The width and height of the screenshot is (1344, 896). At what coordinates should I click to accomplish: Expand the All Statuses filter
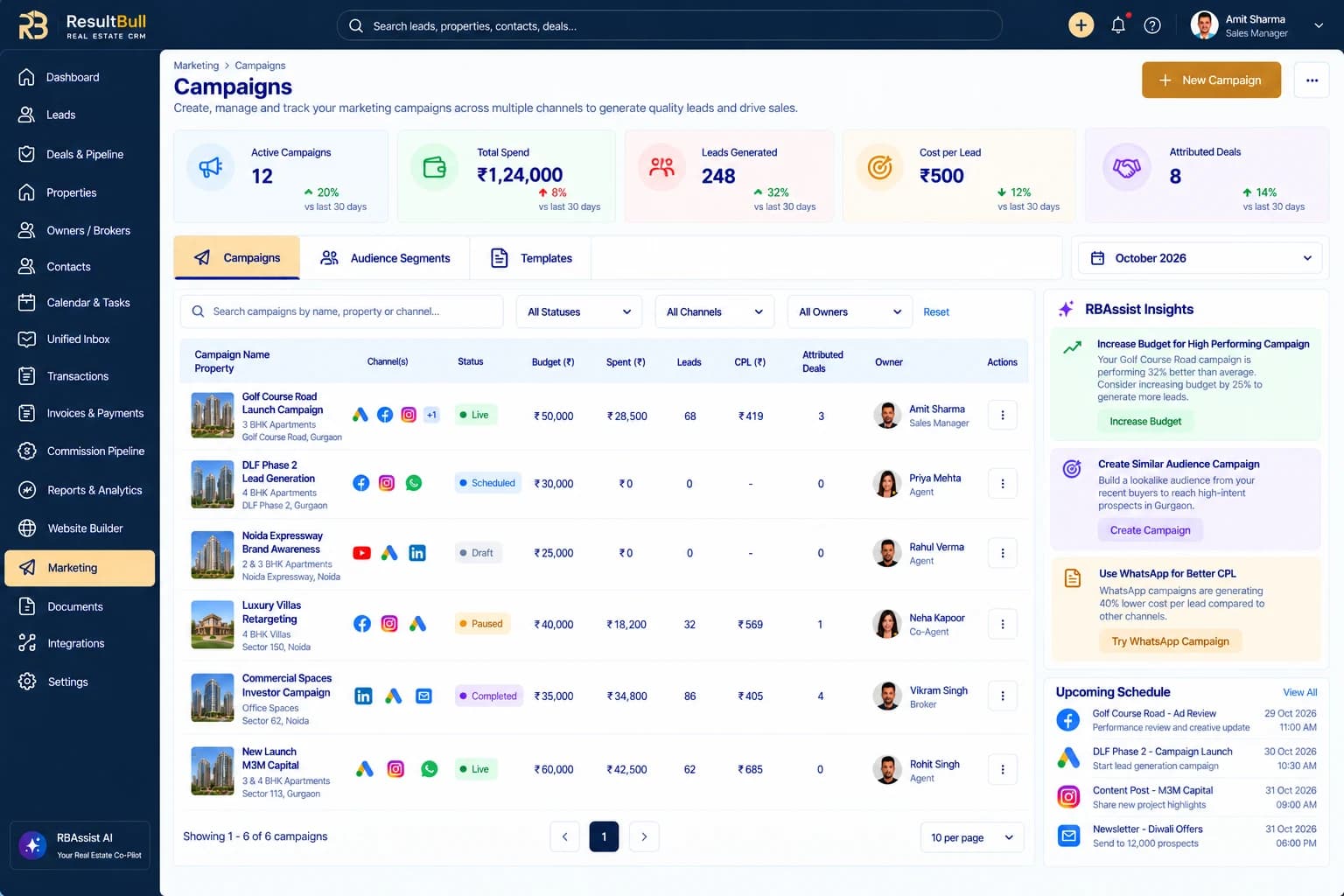tap(579, 311)
